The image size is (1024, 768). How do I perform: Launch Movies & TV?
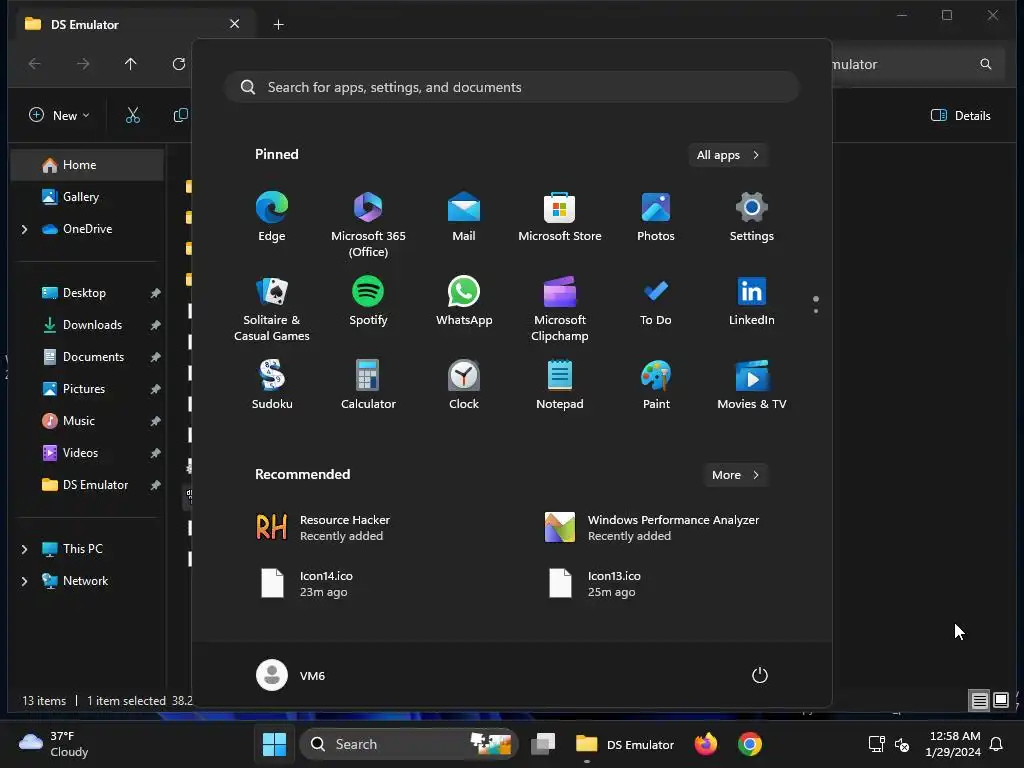[752, 385]
